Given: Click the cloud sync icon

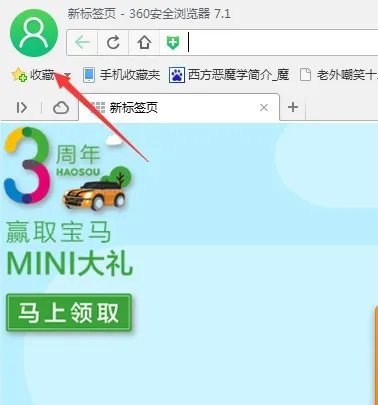Looking at the screenshot, I should point(61,108).
